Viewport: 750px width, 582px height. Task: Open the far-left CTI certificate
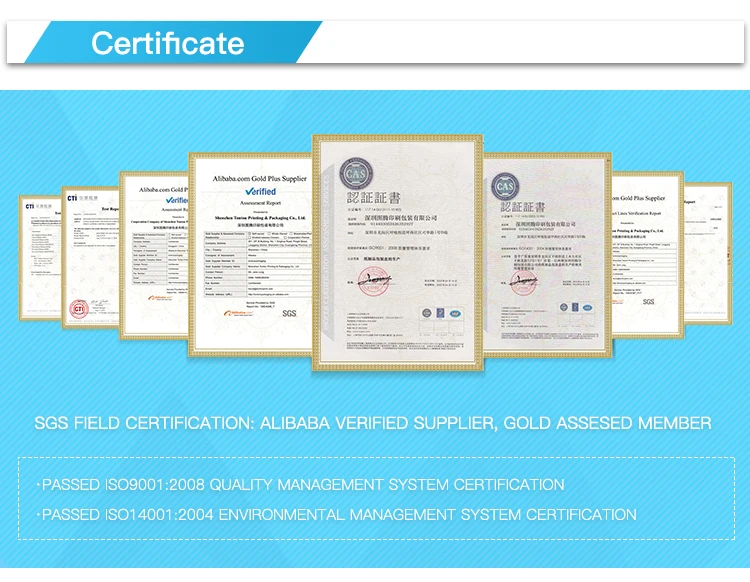(40, 258)
